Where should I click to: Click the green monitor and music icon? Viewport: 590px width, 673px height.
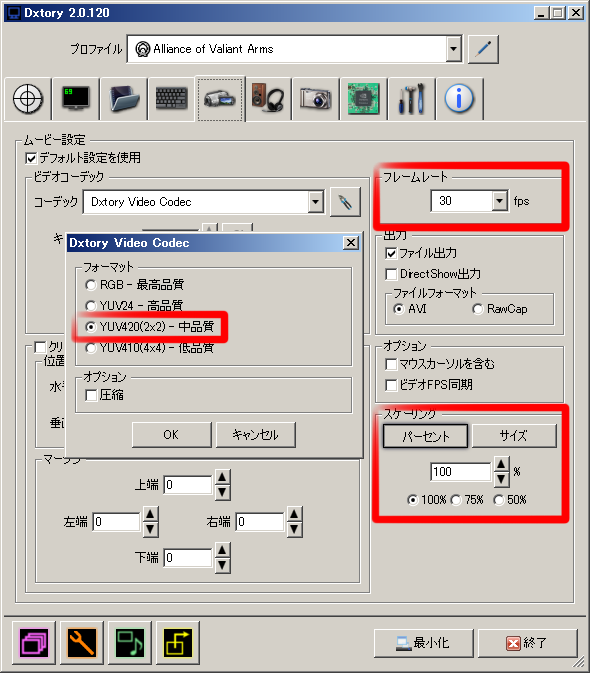click(130, 643)
